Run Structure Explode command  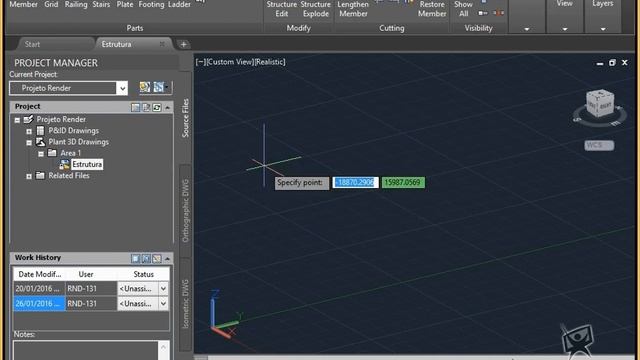316,9
